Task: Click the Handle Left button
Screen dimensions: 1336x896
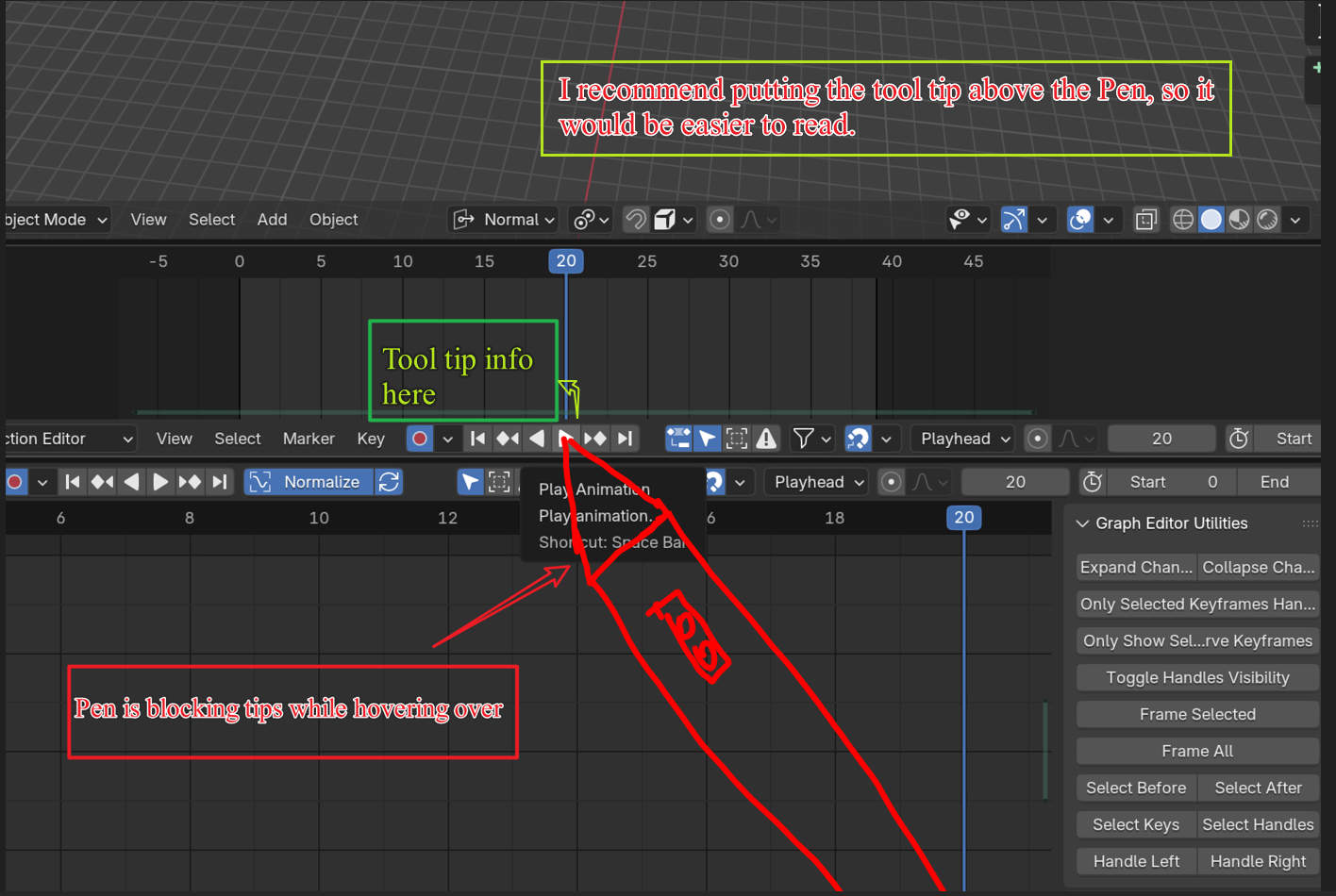Action: tap(1136, 861)
